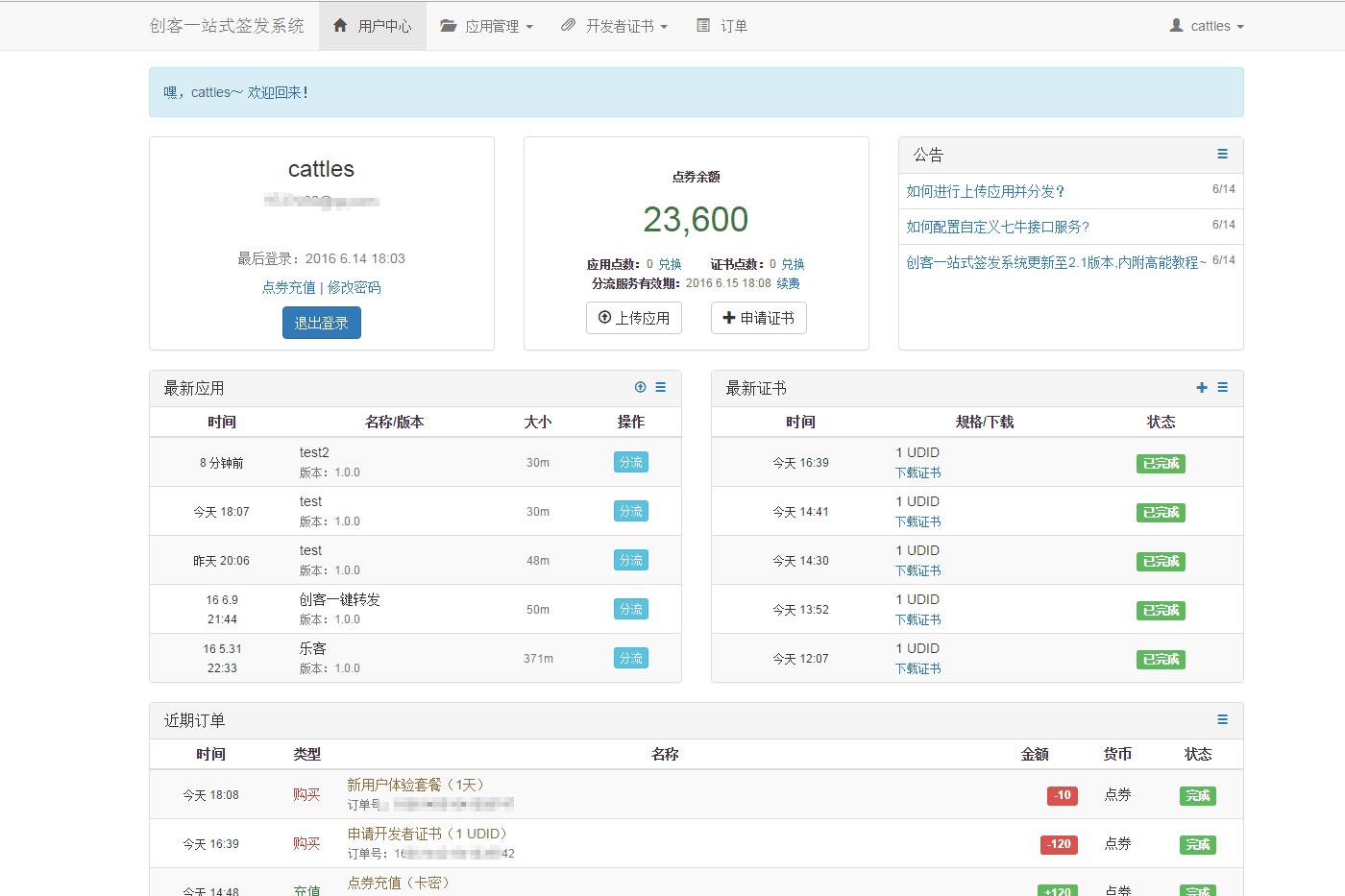The width and height of the screenshot is (1345, 896).
Task: Open the 订单 nav item
Action: (722, 26)
